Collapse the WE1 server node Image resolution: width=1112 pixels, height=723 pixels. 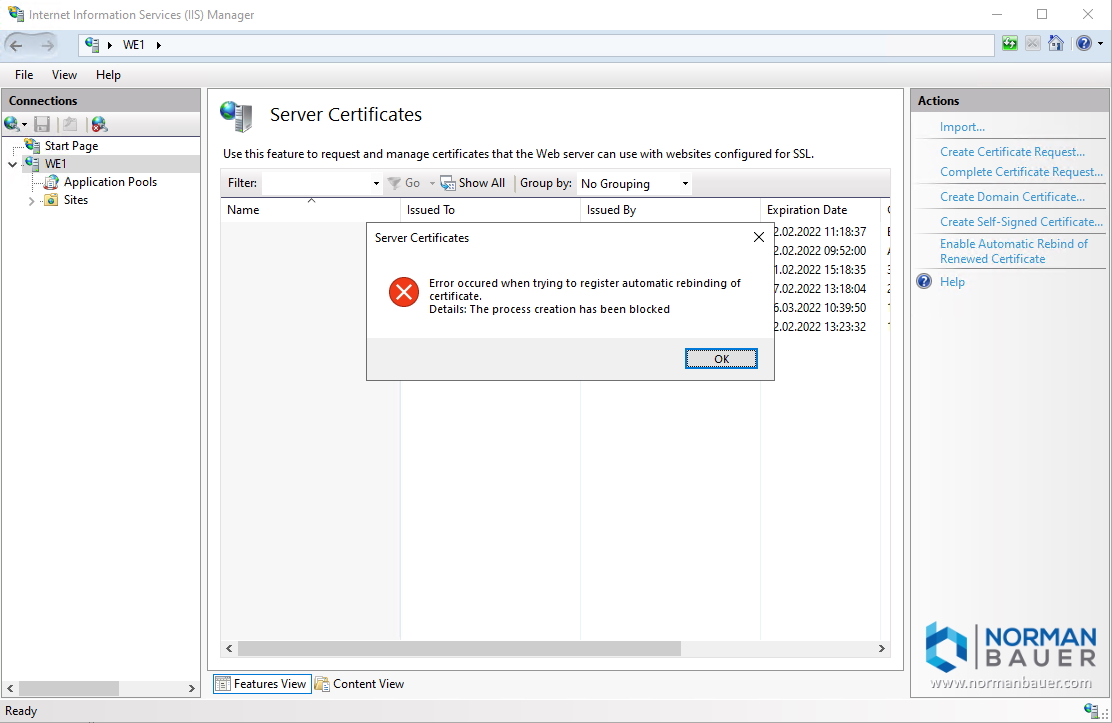pyautogui.click(x=13, y=164)
